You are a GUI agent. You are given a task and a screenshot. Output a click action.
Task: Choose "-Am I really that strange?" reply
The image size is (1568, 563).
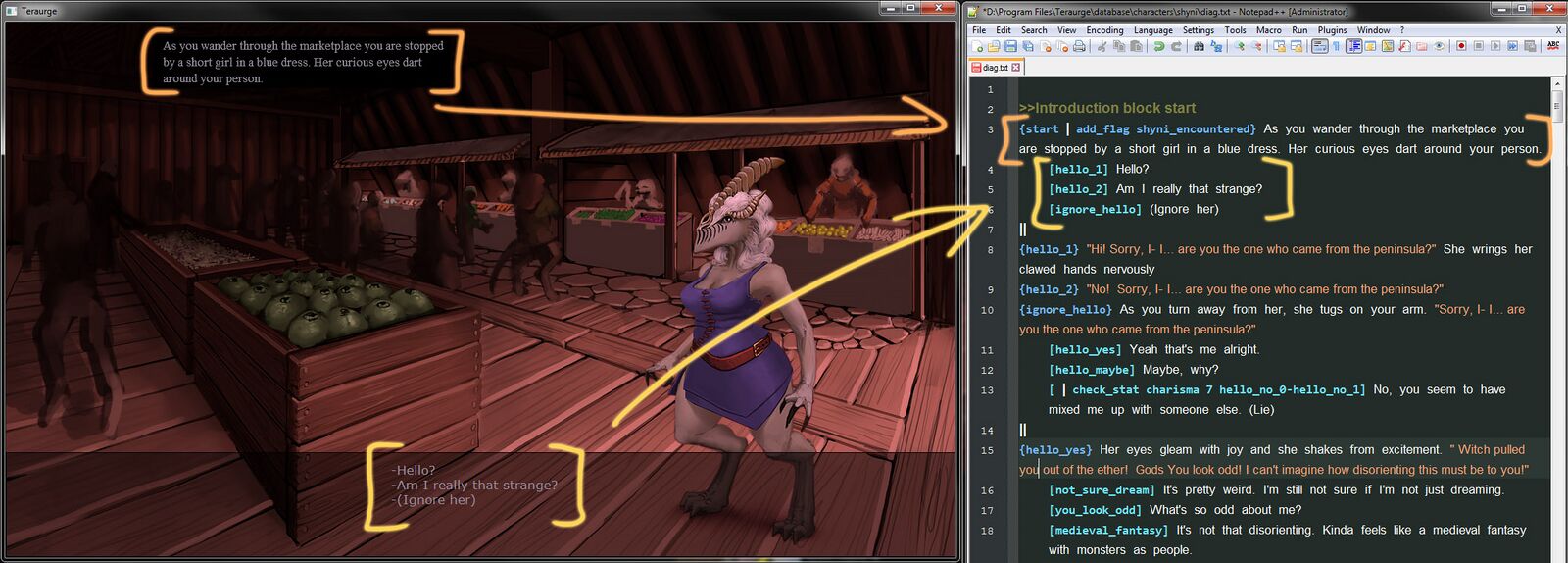474,485
